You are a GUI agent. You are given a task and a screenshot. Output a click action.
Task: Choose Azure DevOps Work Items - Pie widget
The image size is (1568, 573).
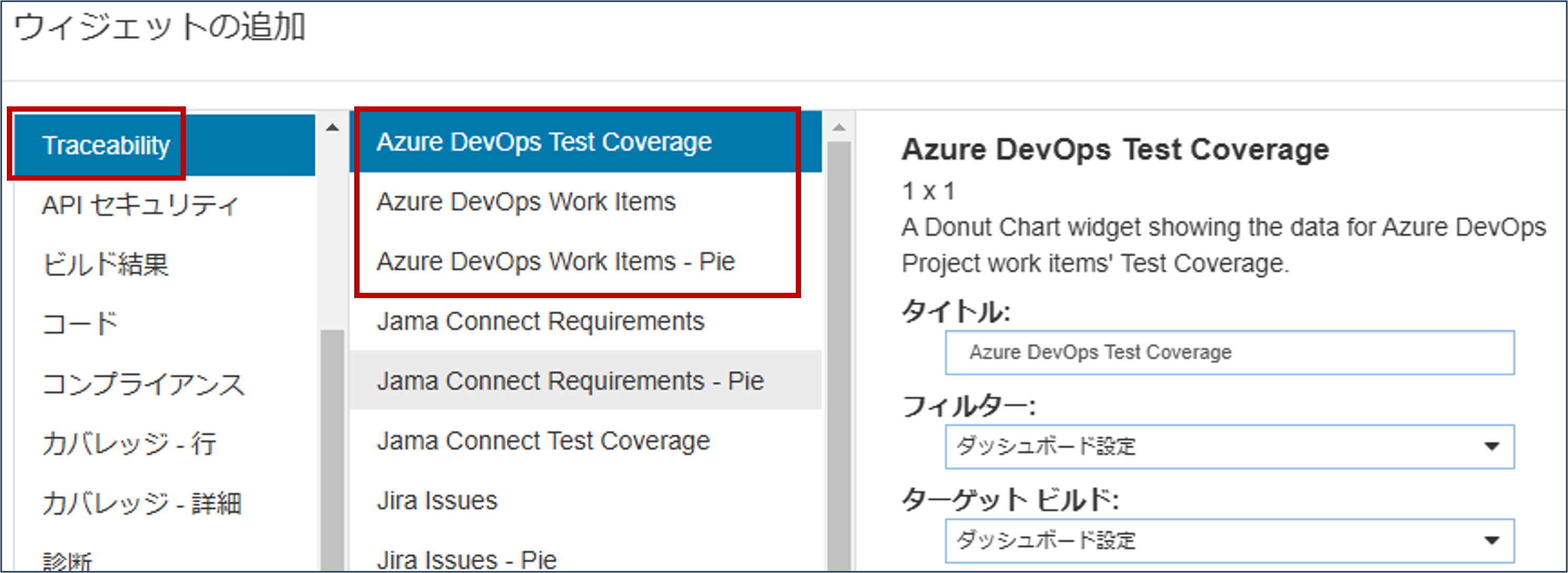click(x=556, y=262)
